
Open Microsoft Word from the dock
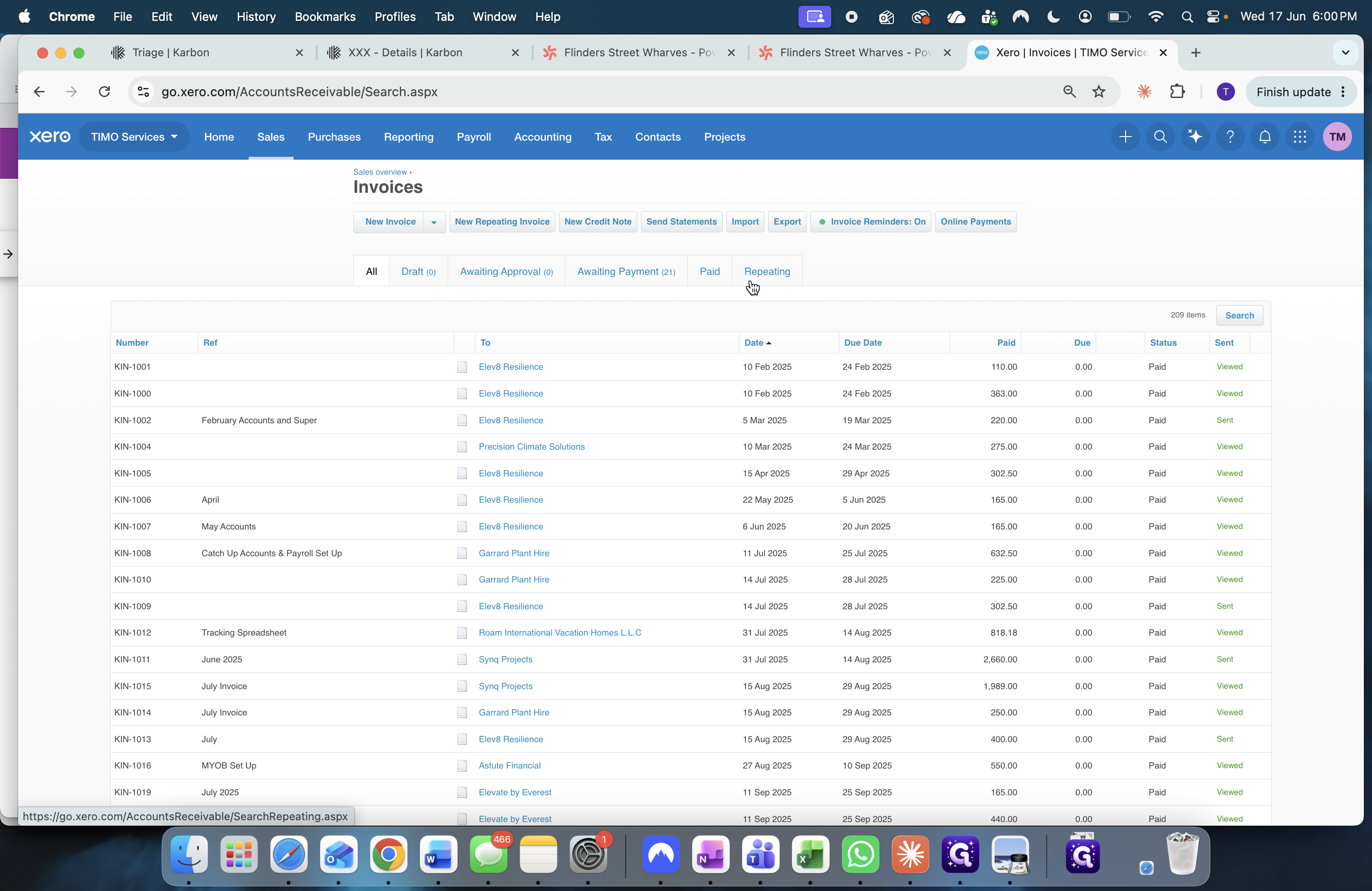[x=438, y=854]
